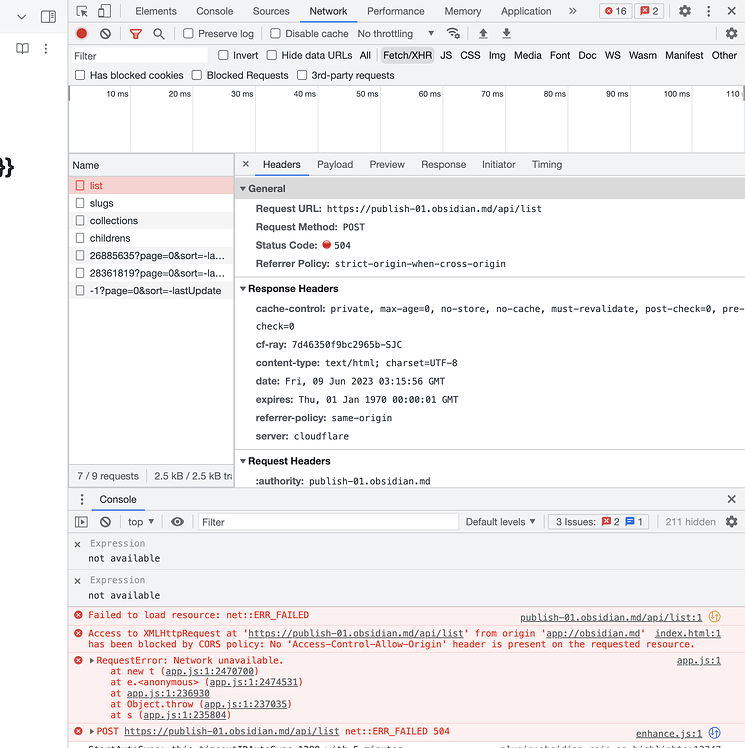Collapse the Response Headers section

[x=243, y=289]
